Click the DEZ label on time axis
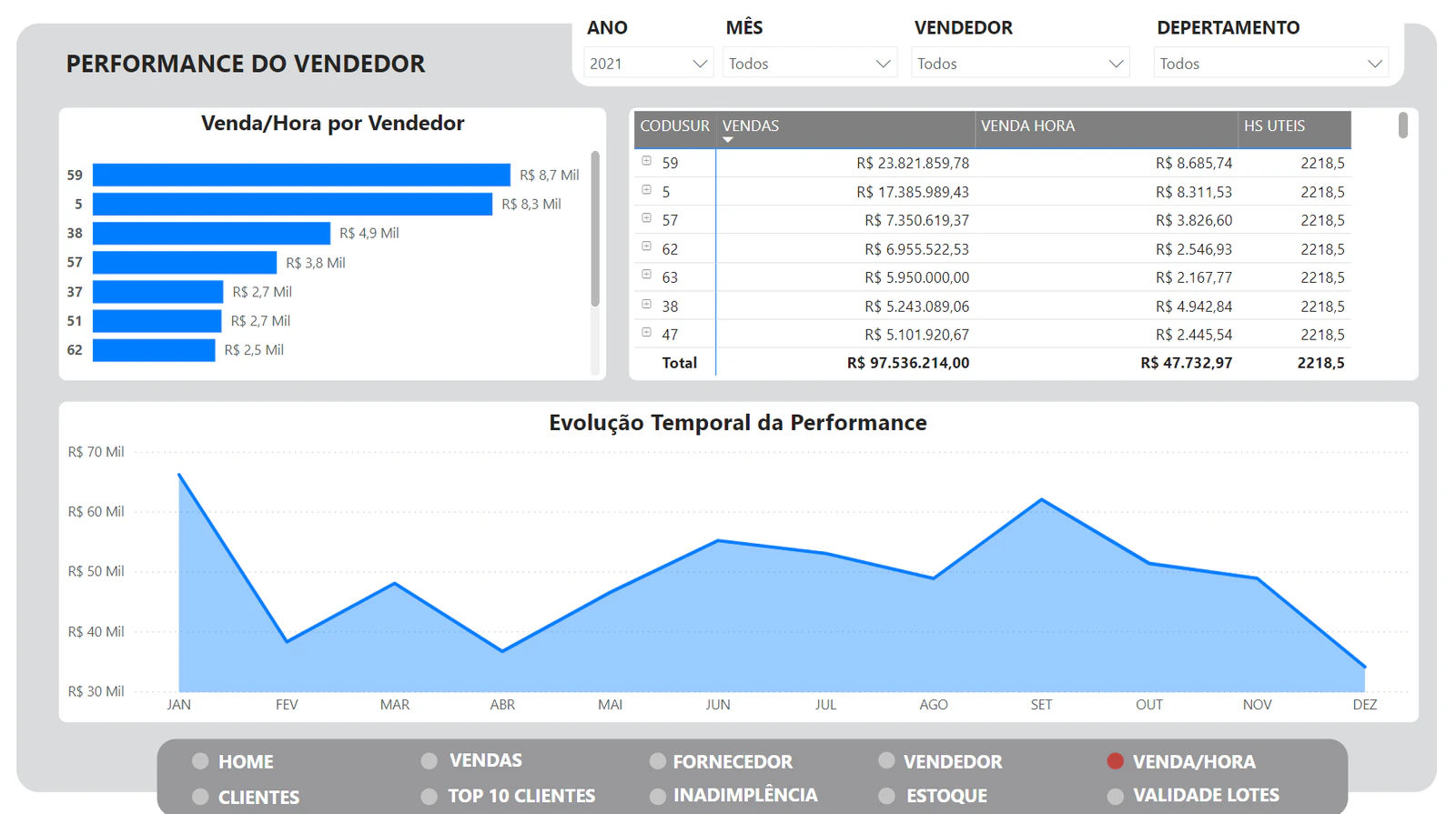 [1365, 705]
